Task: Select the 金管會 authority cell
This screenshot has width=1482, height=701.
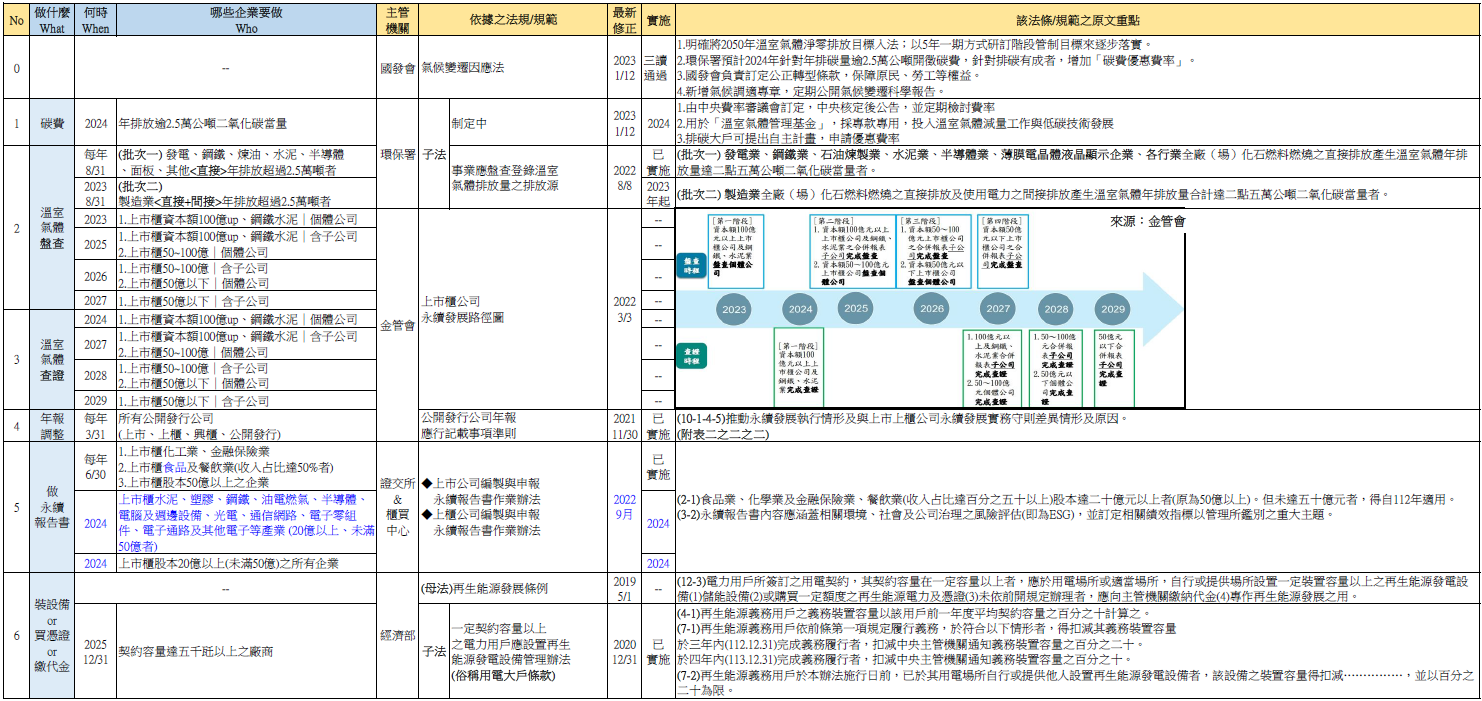Action: coord(397,325)
